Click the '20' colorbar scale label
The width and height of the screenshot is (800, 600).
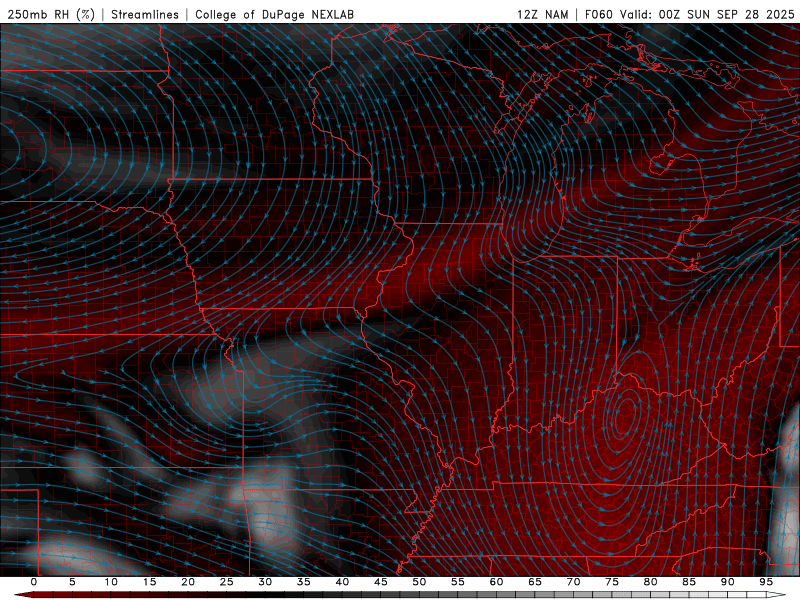click(x=188, y=582)
